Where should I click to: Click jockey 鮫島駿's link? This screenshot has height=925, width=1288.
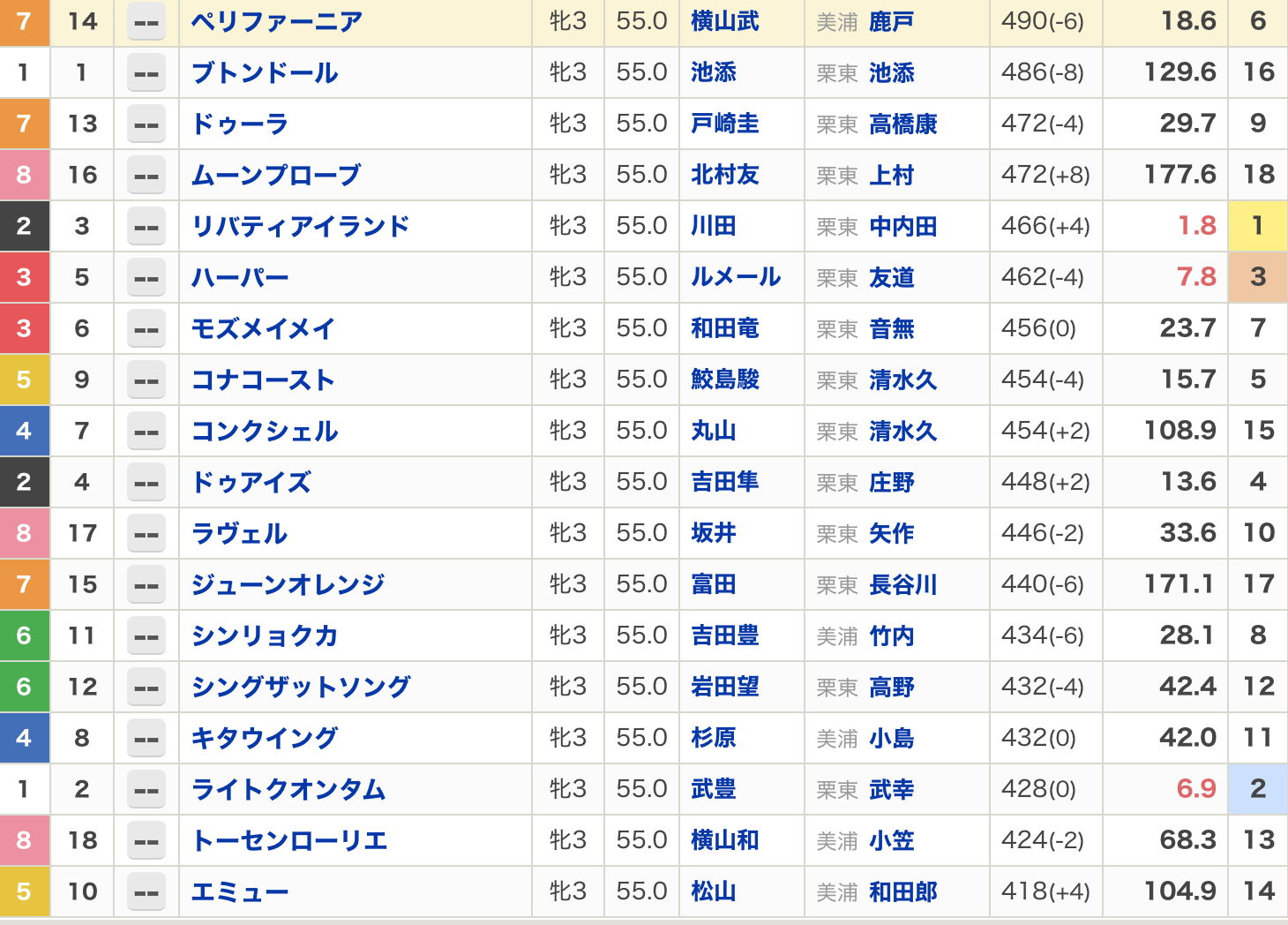click(x=724, y=380)
